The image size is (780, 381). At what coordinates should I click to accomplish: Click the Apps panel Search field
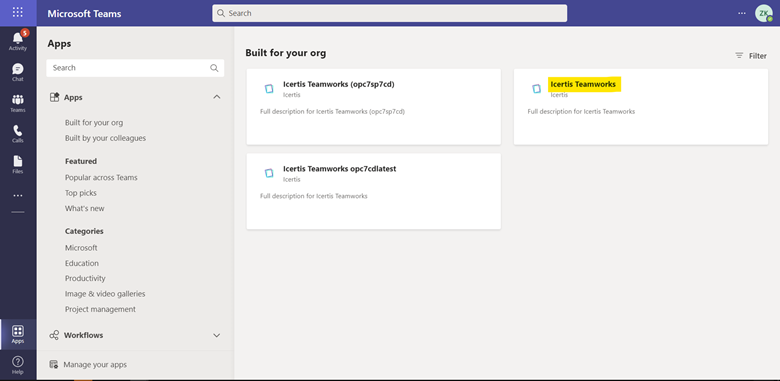135,68
